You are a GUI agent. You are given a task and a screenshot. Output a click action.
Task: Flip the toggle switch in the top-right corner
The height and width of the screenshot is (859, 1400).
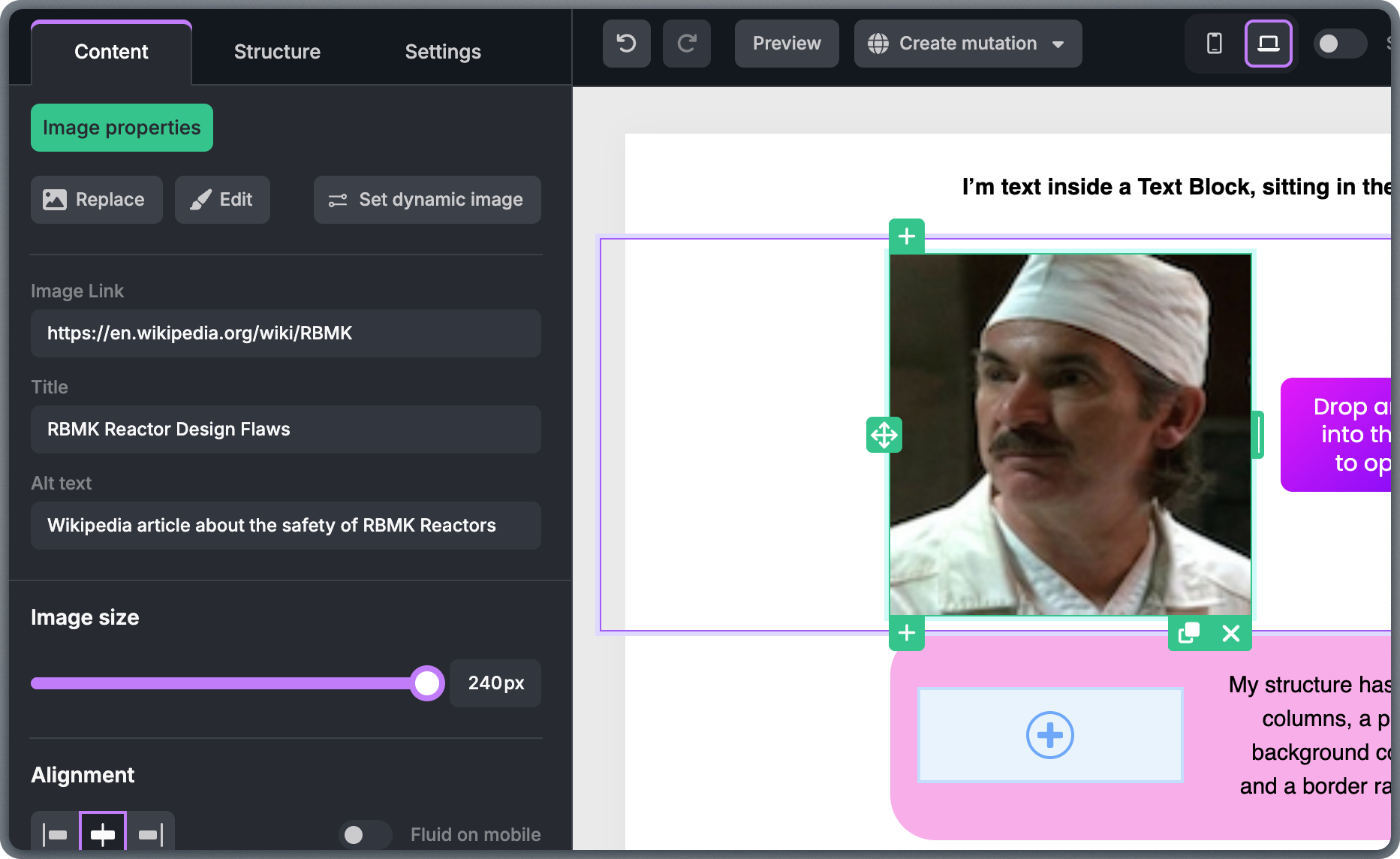(x=1340, y=44)
